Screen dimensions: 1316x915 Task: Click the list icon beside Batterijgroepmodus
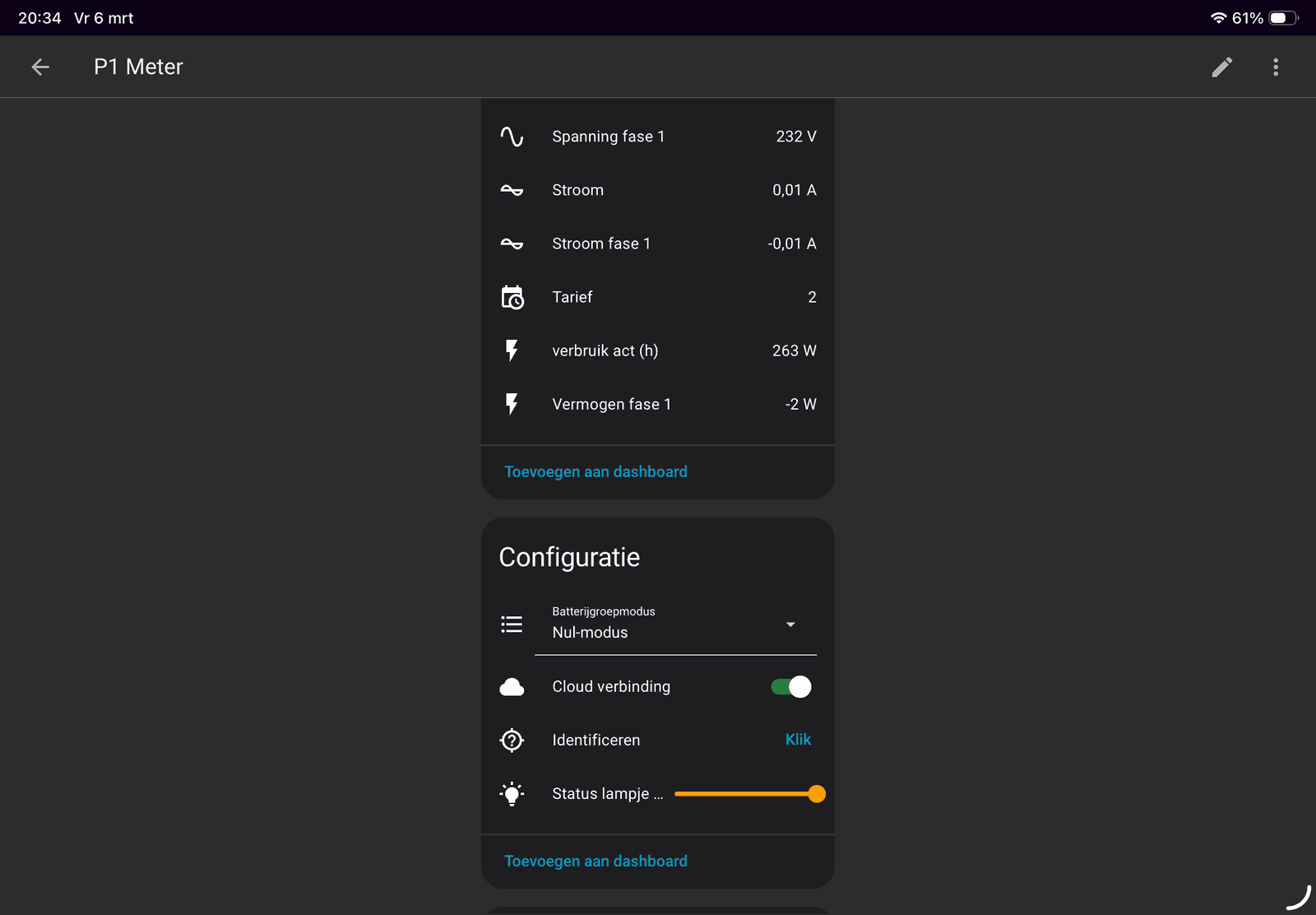(x=512, y=625)
